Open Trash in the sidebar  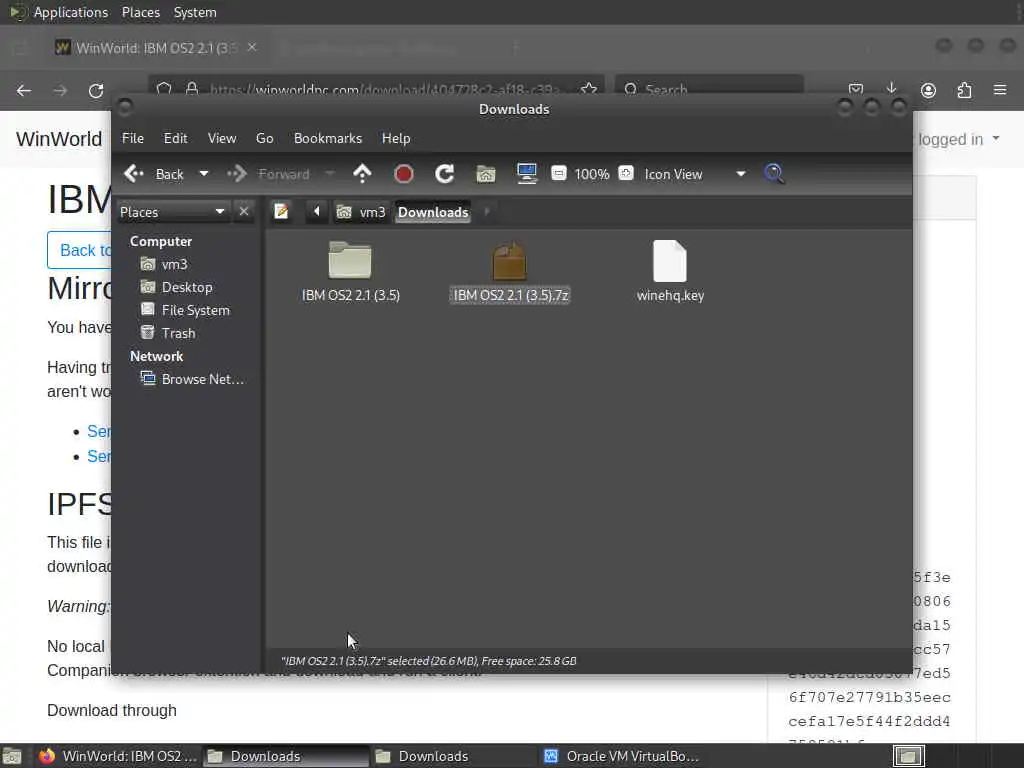tap(168, 333)
